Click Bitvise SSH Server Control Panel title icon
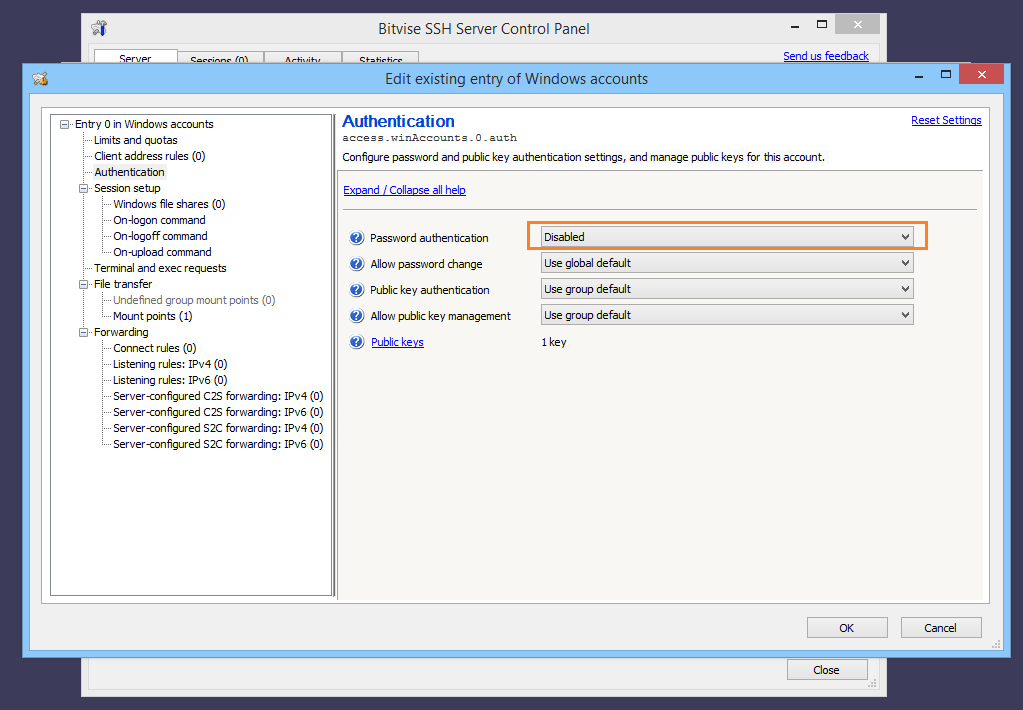 point(99,28)
